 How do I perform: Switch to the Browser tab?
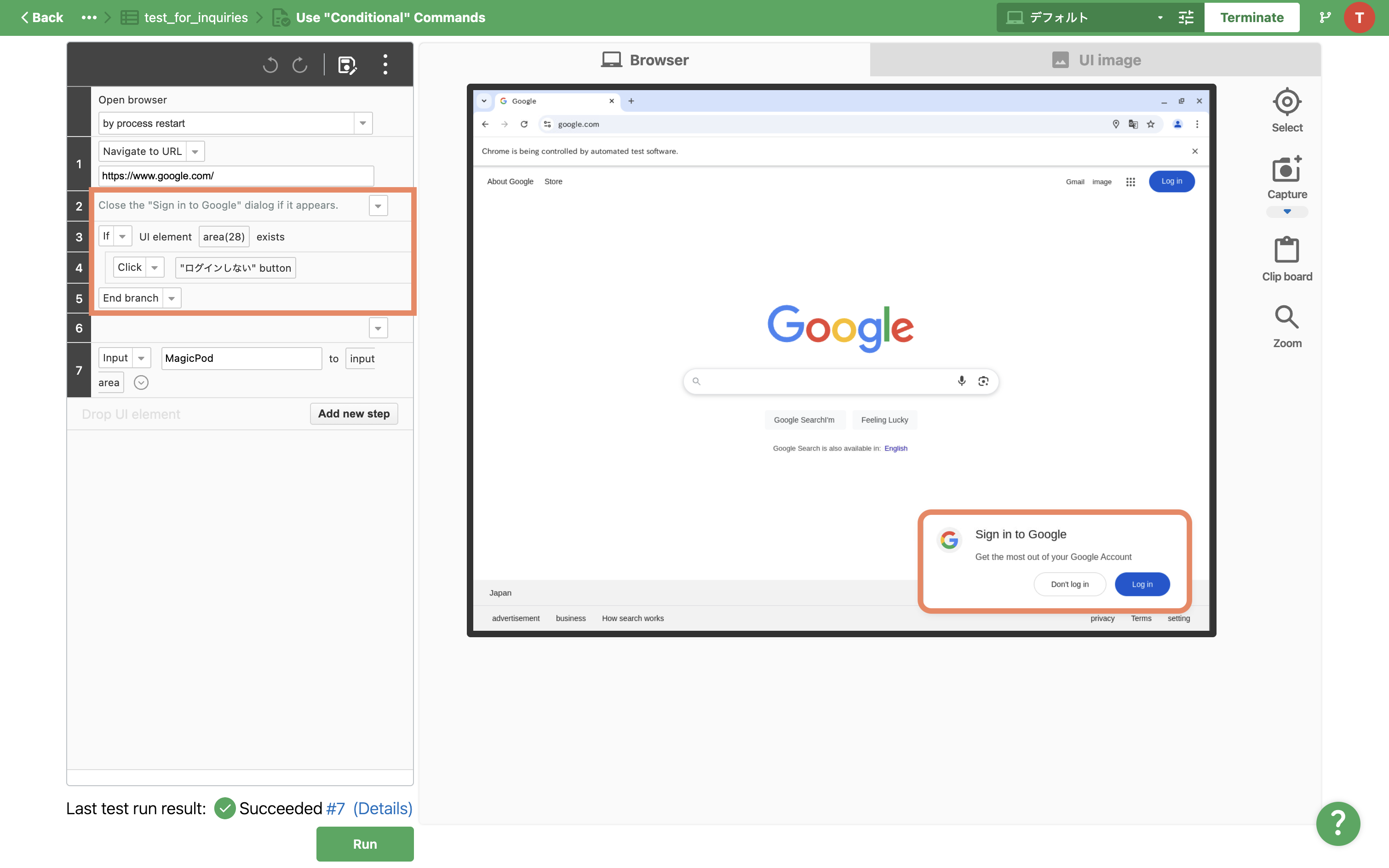645,60
